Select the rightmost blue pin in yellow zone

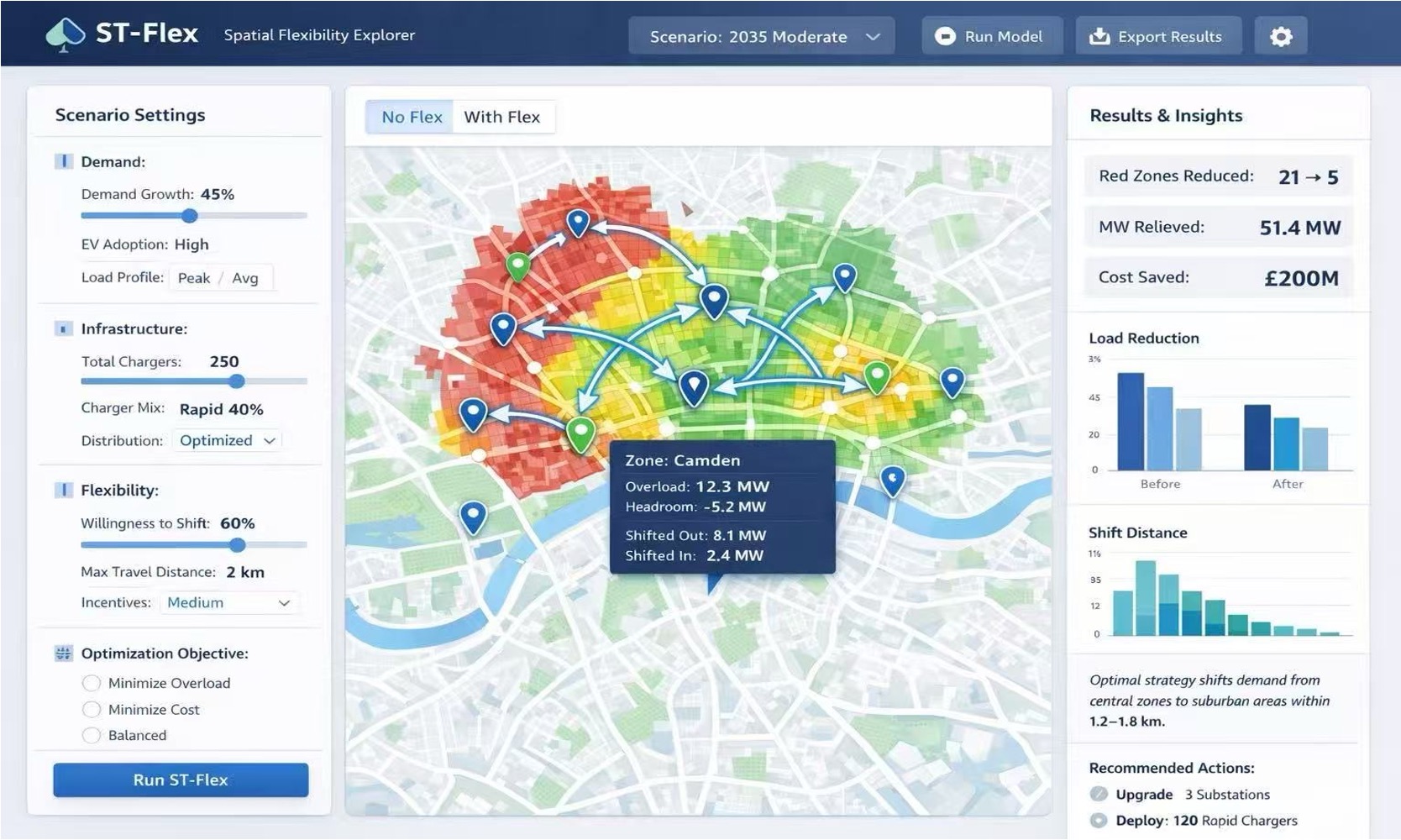[x=952, y=381]
